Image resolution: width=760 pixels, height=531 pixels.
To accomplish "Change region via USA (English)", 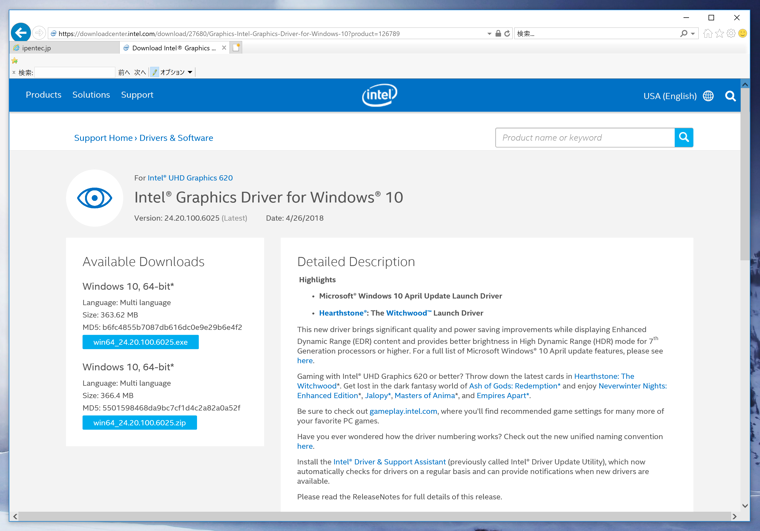I will coord(670,96).
